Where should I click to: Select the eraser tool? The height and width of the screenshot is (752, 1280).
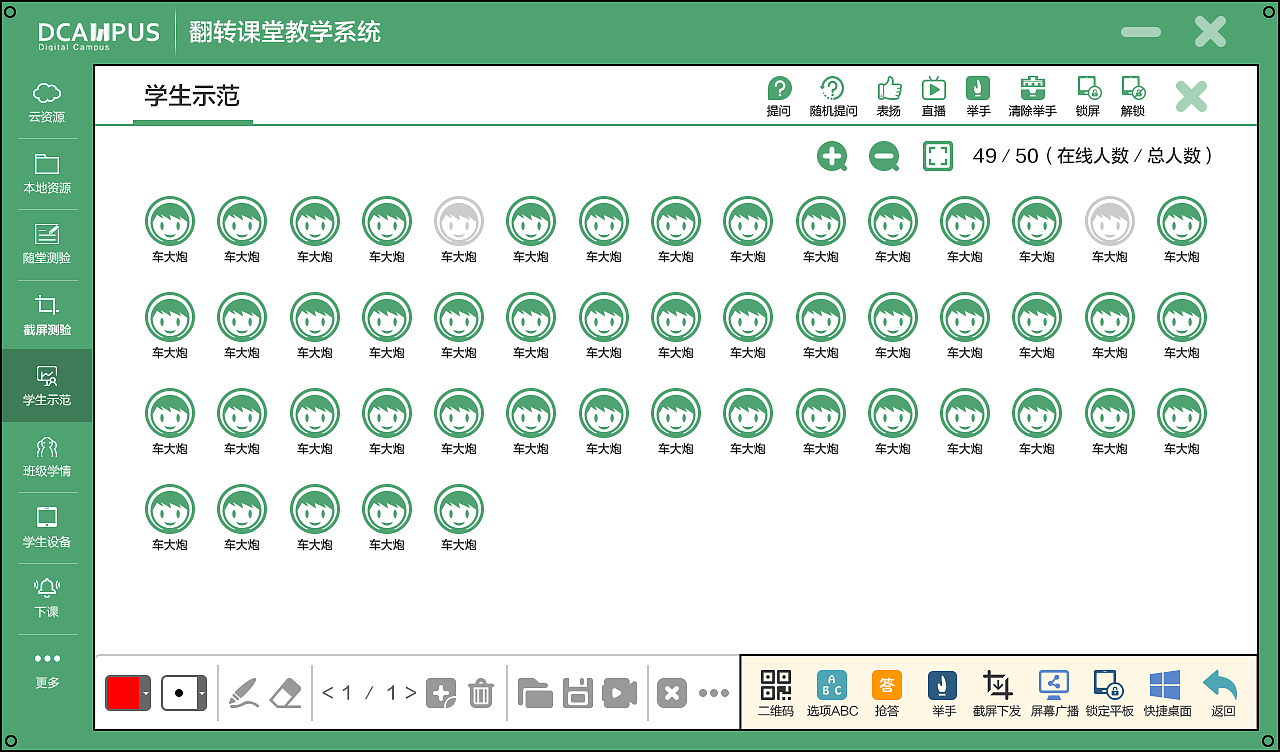tap(286, 692)
